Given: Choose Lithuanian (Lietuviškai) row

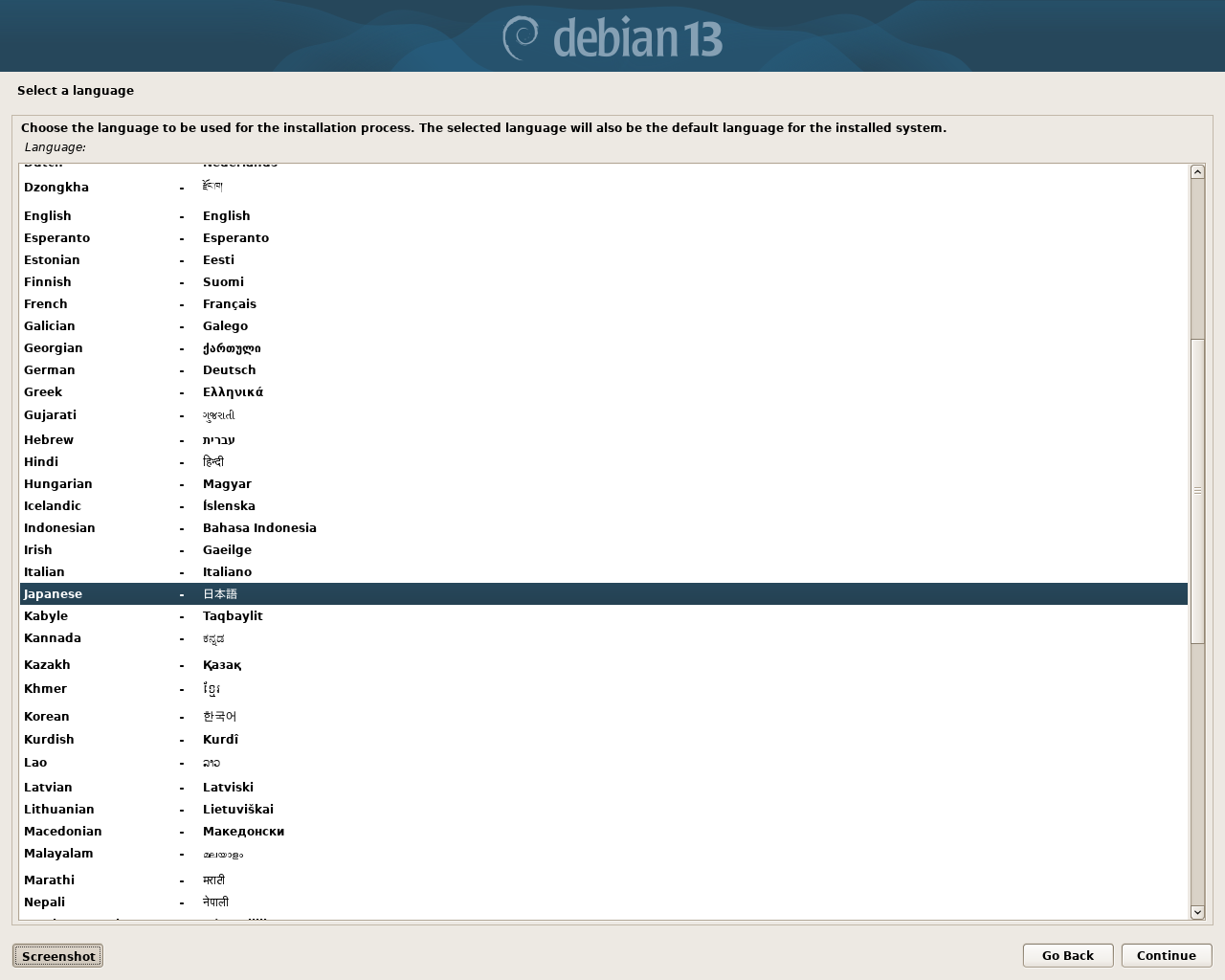Looking at the screenshot, I should point(604,810).
